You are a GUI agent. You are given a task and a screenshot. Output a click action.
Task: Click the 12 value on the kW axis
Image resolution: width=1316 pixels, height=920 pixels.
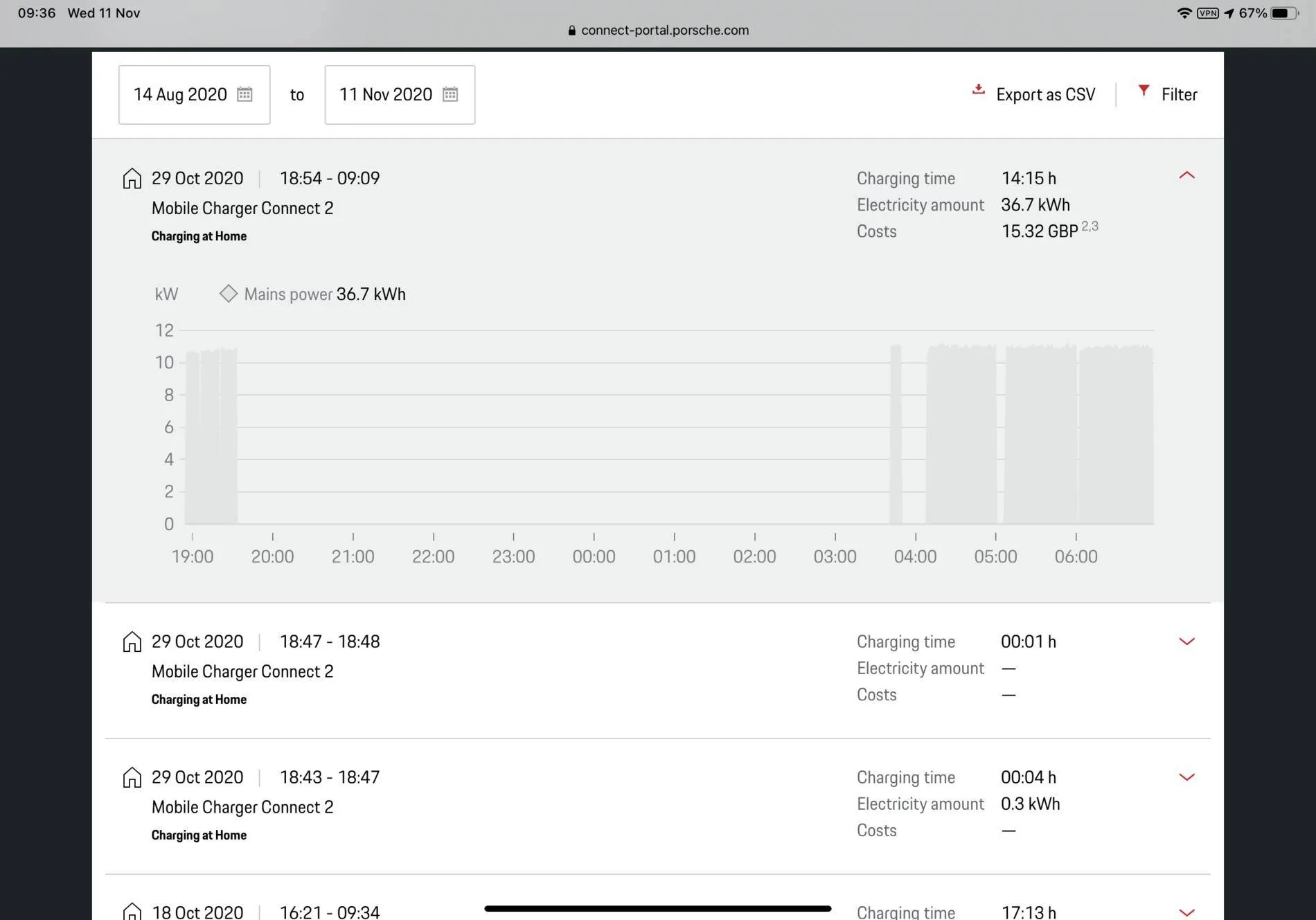(x=164, y=330)
